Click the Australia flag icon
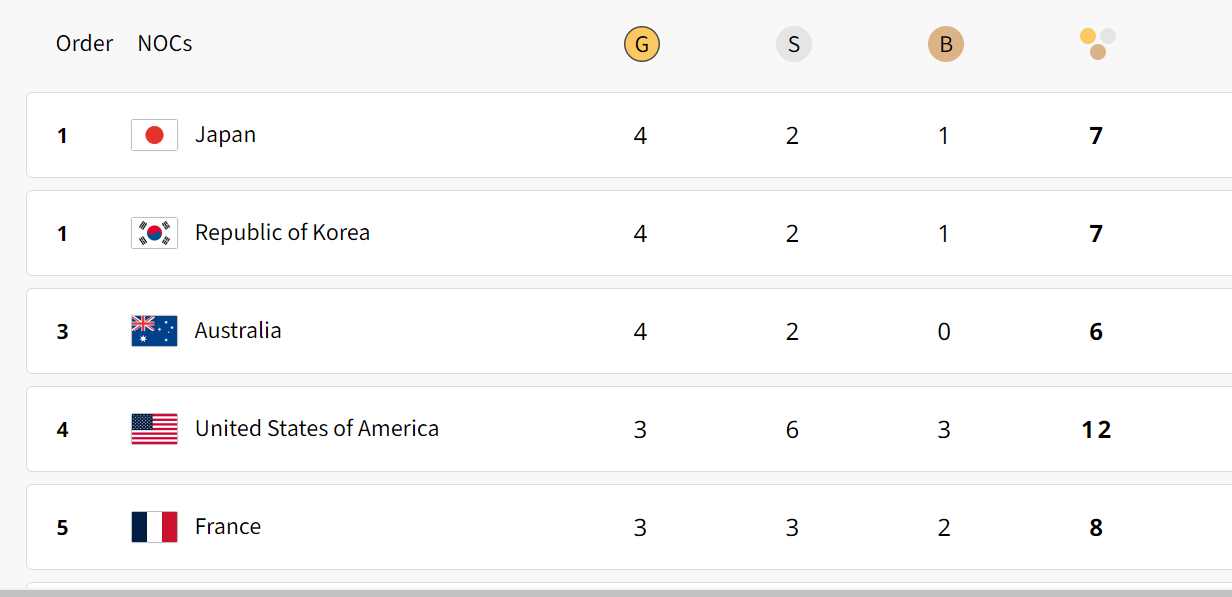Screen dimensions: 1232x597 [154, 331]
